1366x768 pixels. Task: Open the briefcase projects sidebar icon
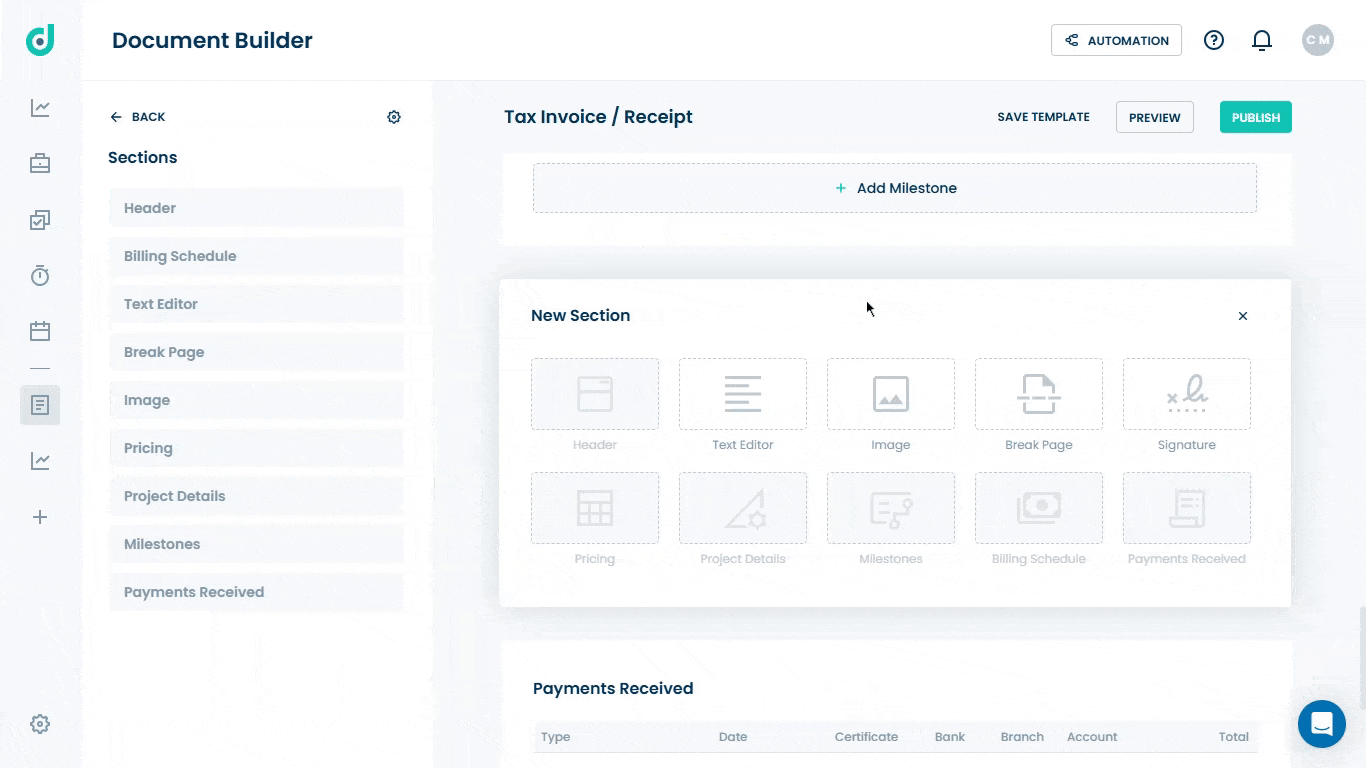pos(40,163)
